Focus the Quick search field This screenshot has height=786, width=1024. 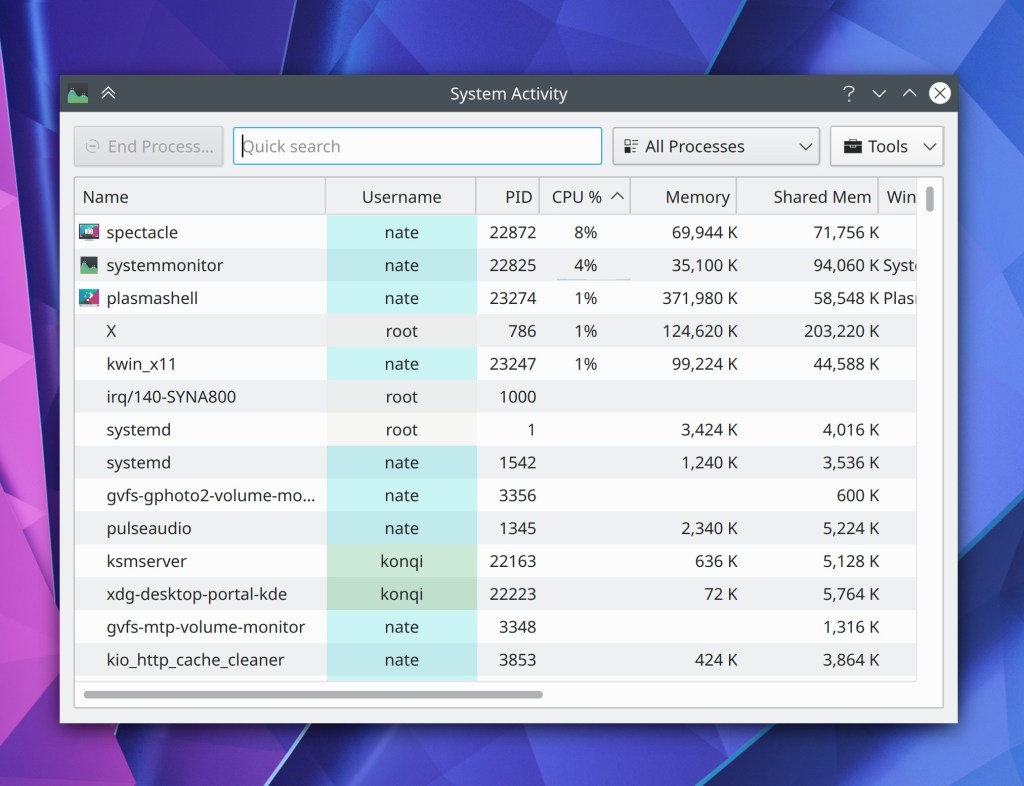tap(418, 146)
